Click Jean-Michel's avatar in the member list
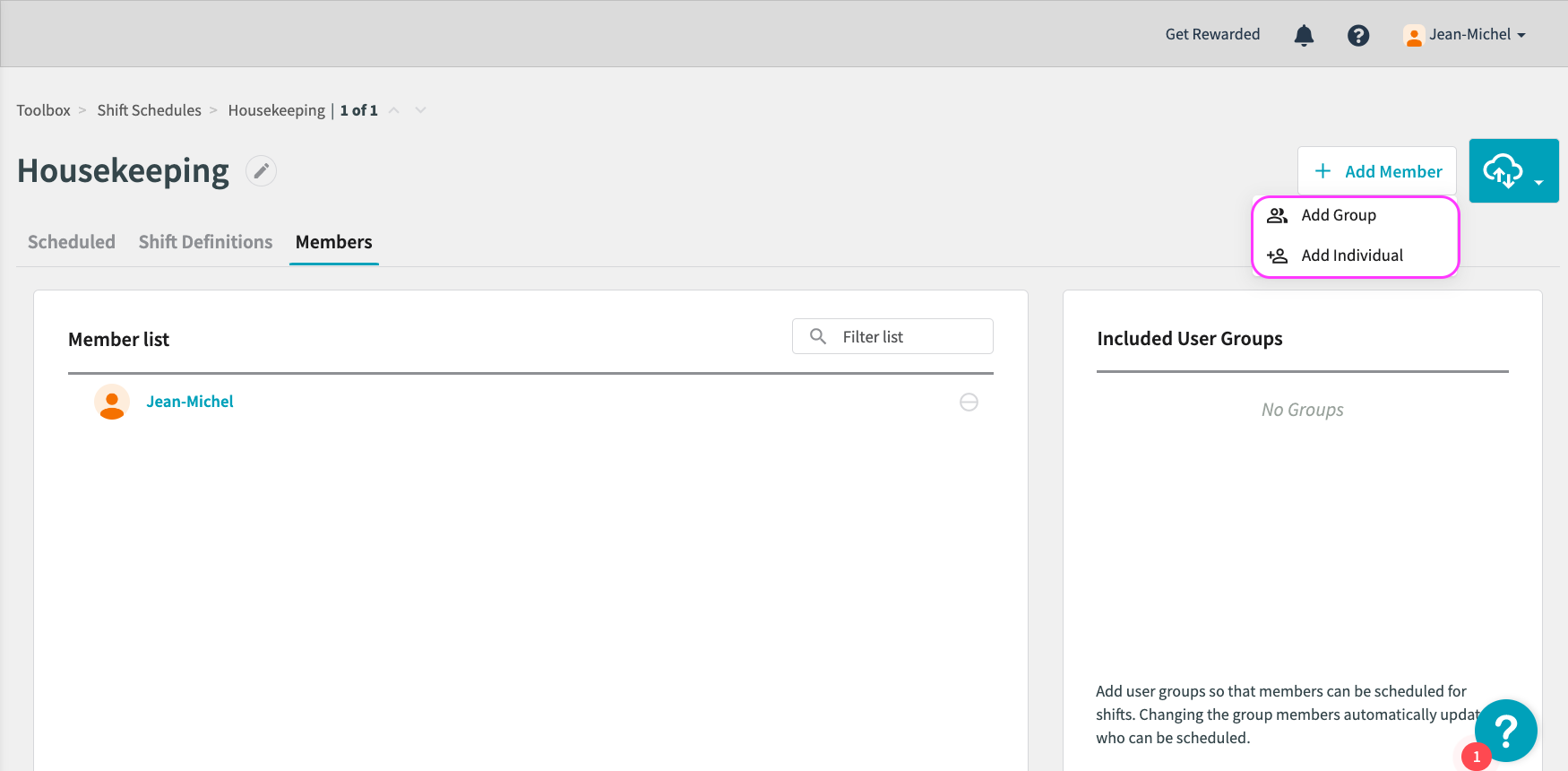This screenshot has height=771, width=1568. click(x=112, y=402)
